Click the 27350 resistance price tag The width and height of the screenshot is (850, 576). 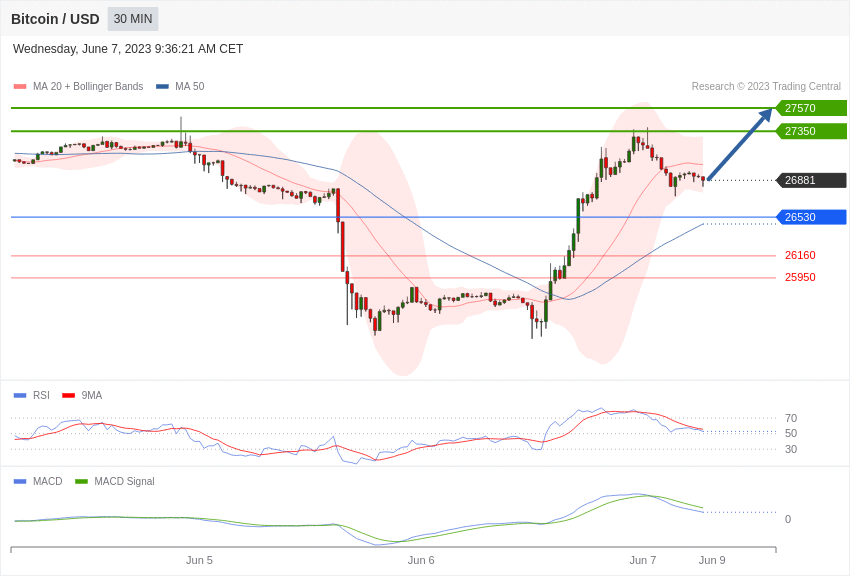[x=811, y=131]
